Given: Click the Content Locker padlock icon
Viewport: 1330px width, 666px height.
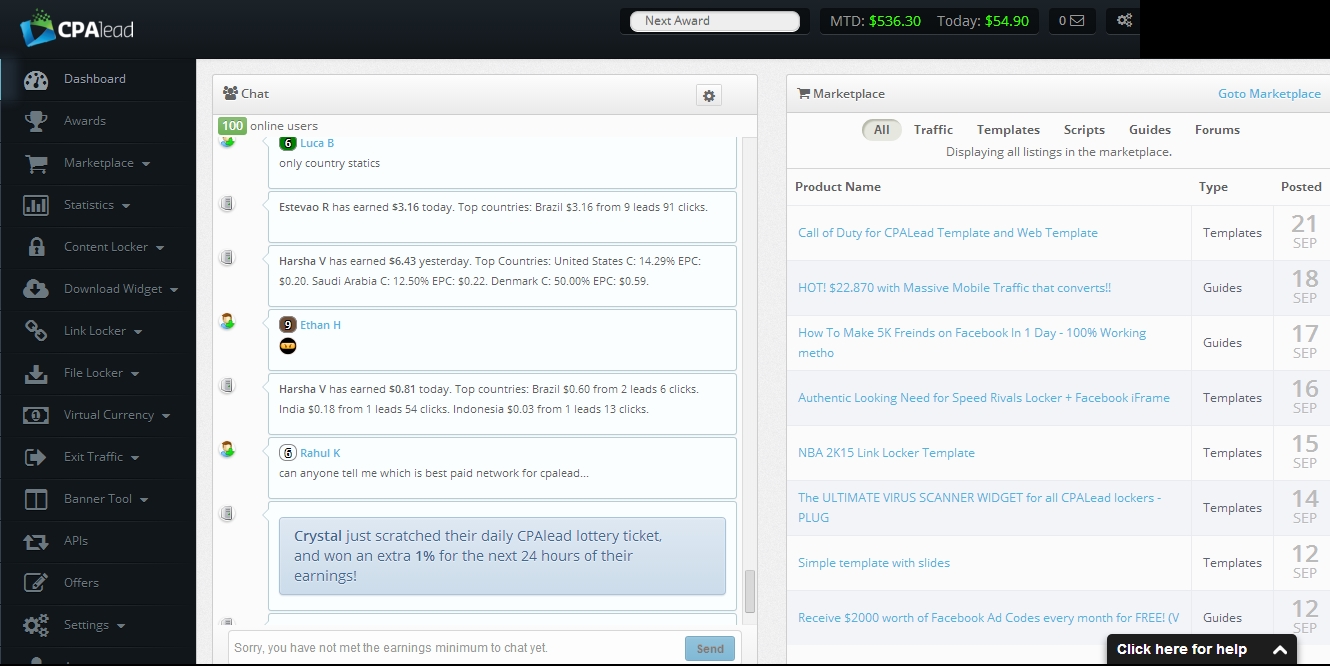Looking at the screenshot, I should 36,247.
